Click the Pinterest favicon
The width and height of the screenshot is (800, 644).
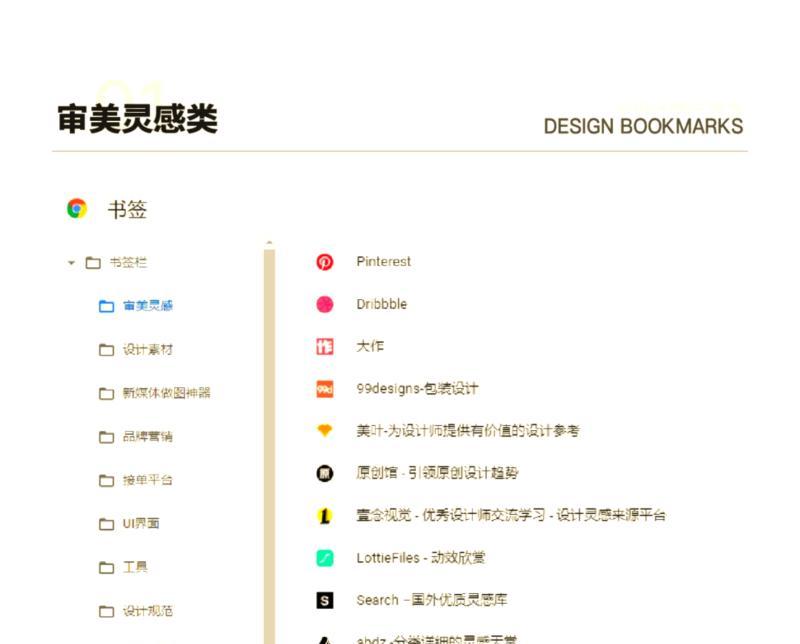coord(325,262)
